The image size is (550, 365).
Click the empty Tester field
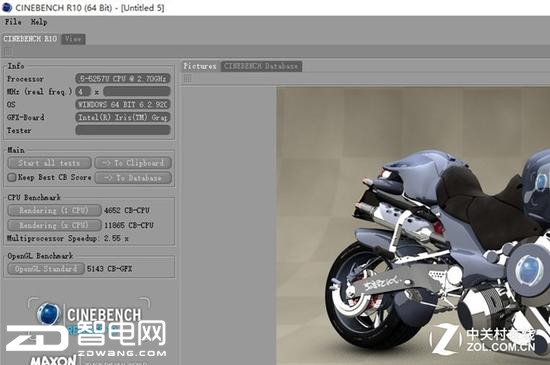(x=123, y=130)
